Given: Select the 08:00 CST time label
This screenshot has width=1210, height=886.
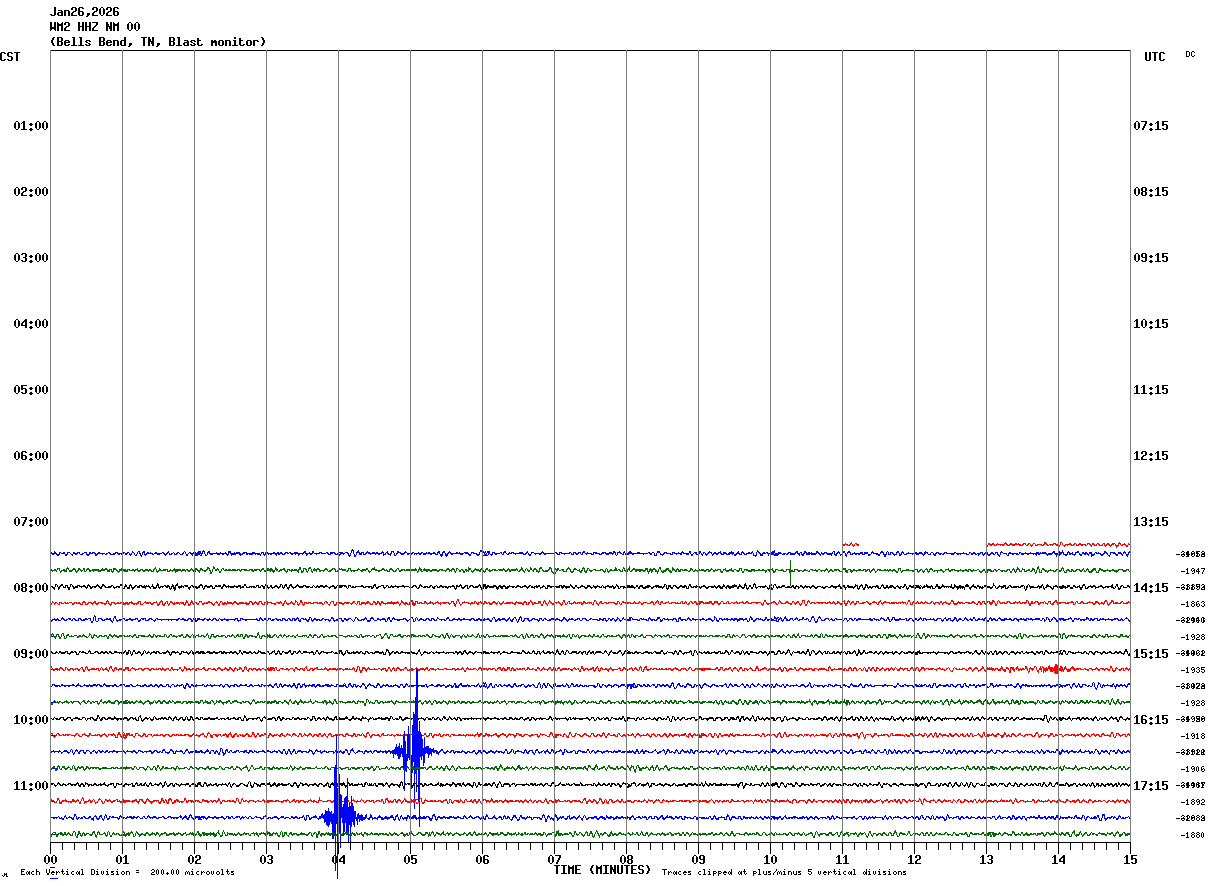Looking at the screenshot, I should (x=31, y=588).
